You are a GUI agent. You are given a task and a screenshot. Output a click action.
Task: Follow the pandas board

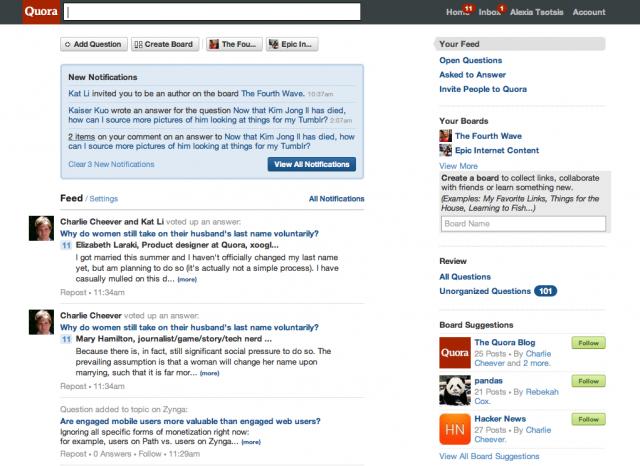[587, 381]
